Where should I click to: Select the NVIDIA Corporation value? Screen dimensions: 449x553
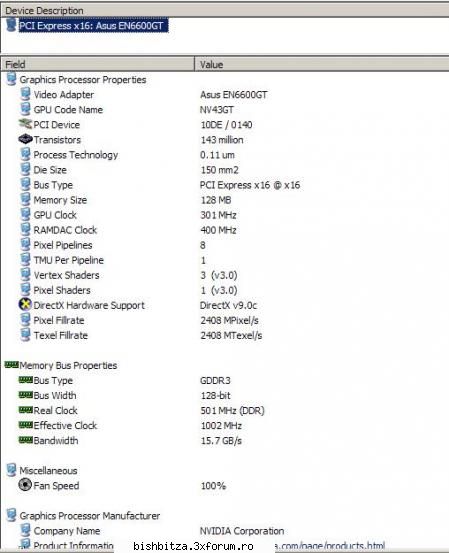coord(242,531)
